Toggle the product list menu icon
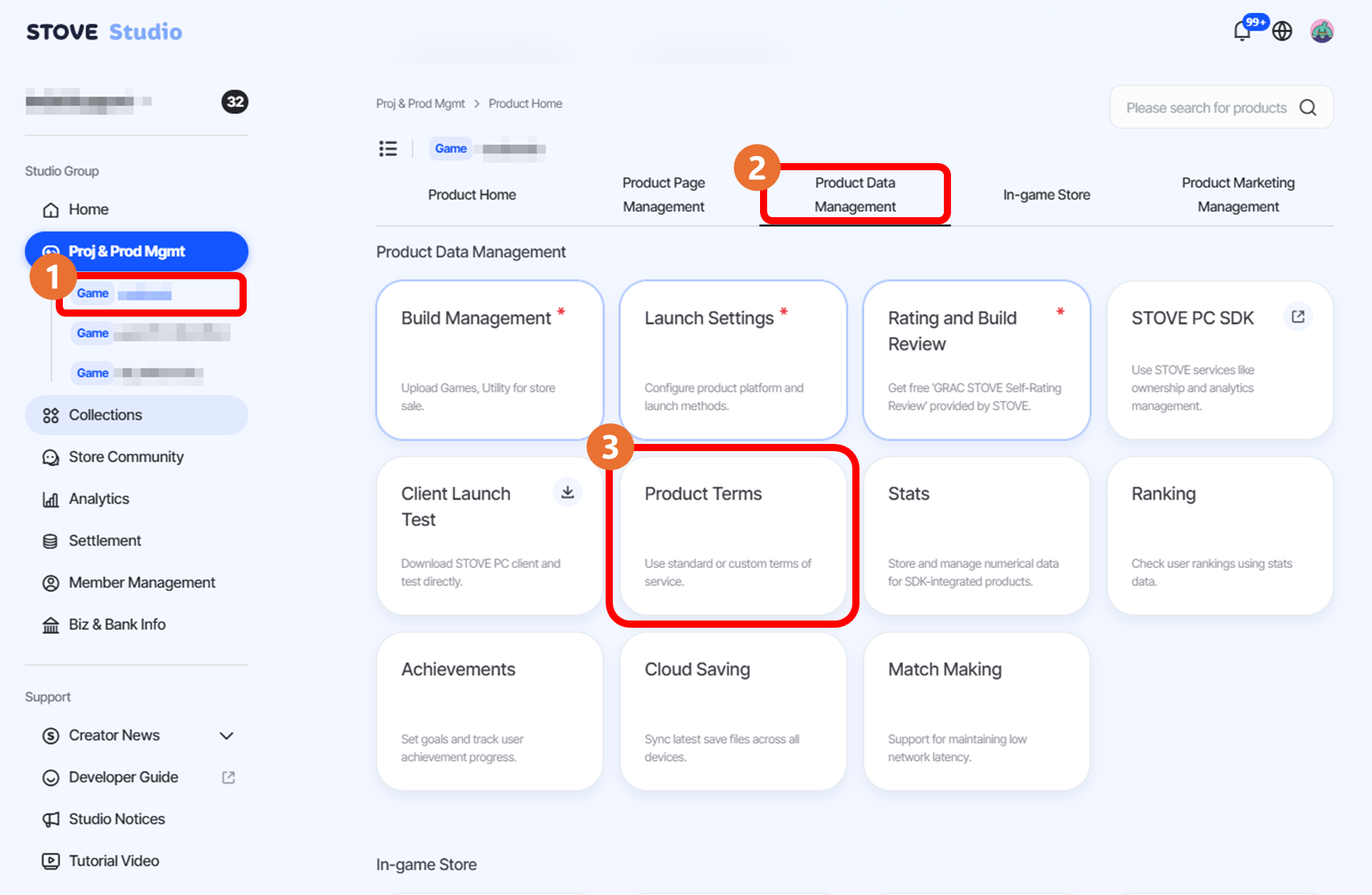 pos(388,149)
